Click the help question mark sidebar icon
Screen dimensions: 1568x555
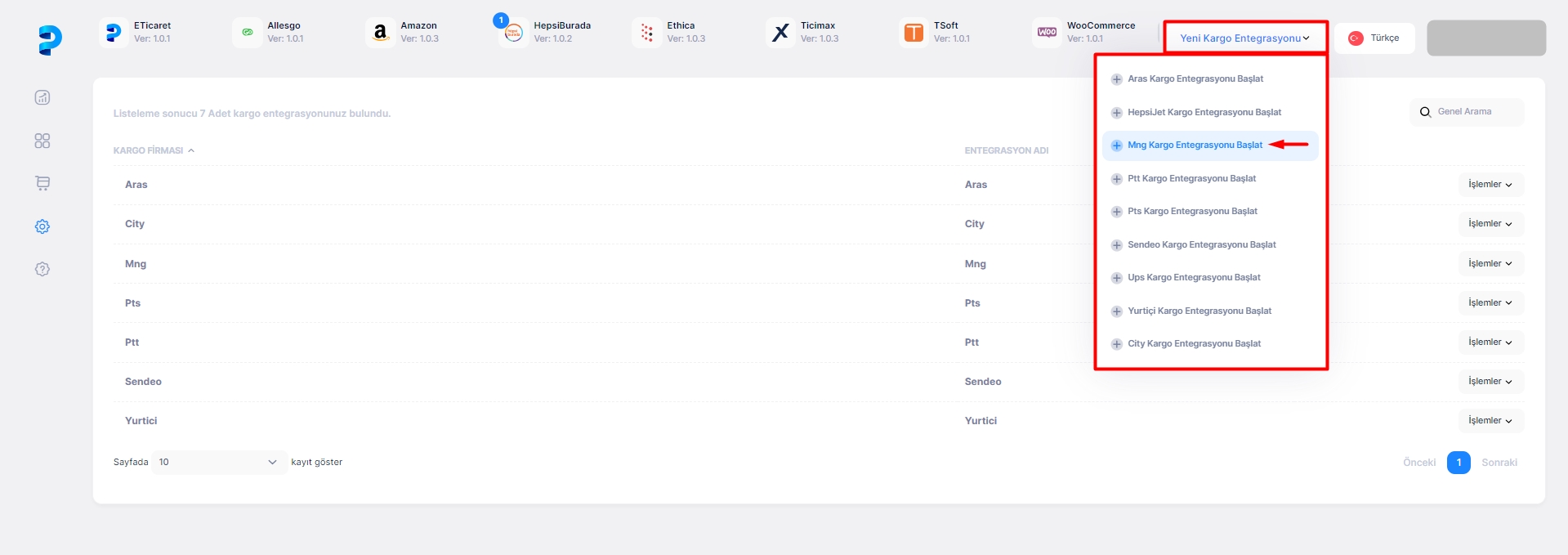coord(42,269)
